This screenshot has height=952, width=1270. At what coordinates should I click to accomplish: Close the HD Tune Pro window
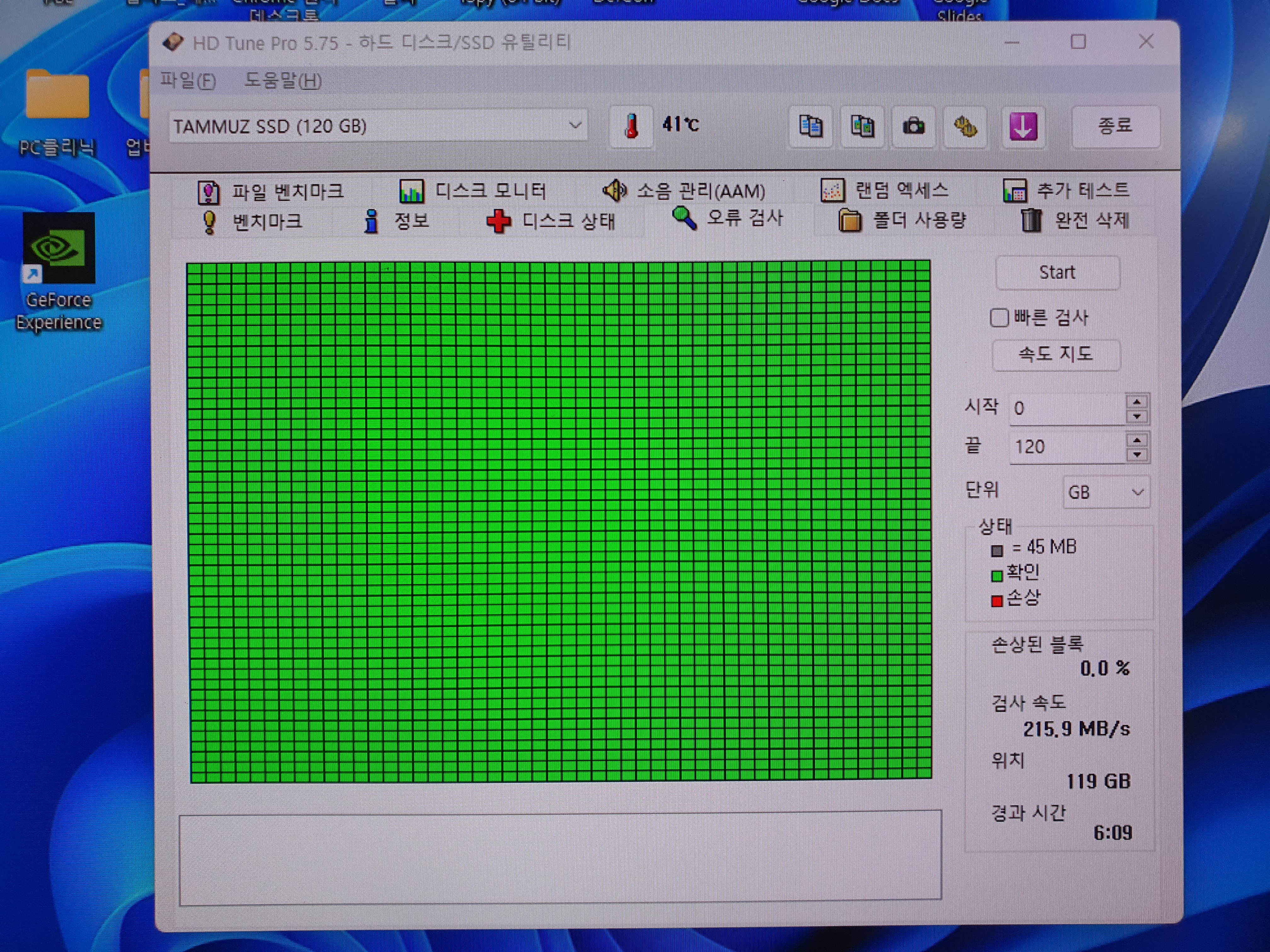[1146, 41]
